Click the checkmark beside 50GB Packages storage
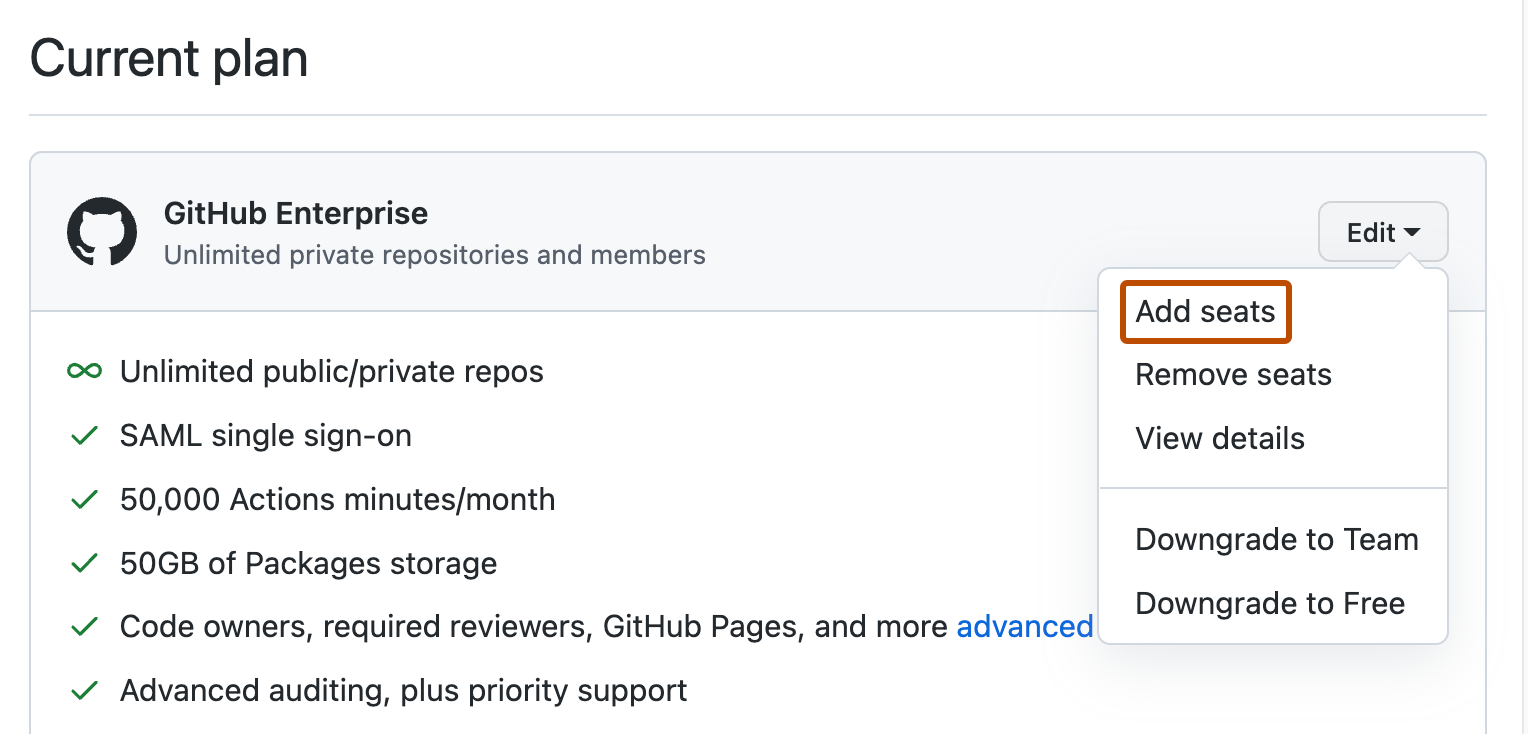The height and width of the screenshot is (734, 1528). [84, 564]
